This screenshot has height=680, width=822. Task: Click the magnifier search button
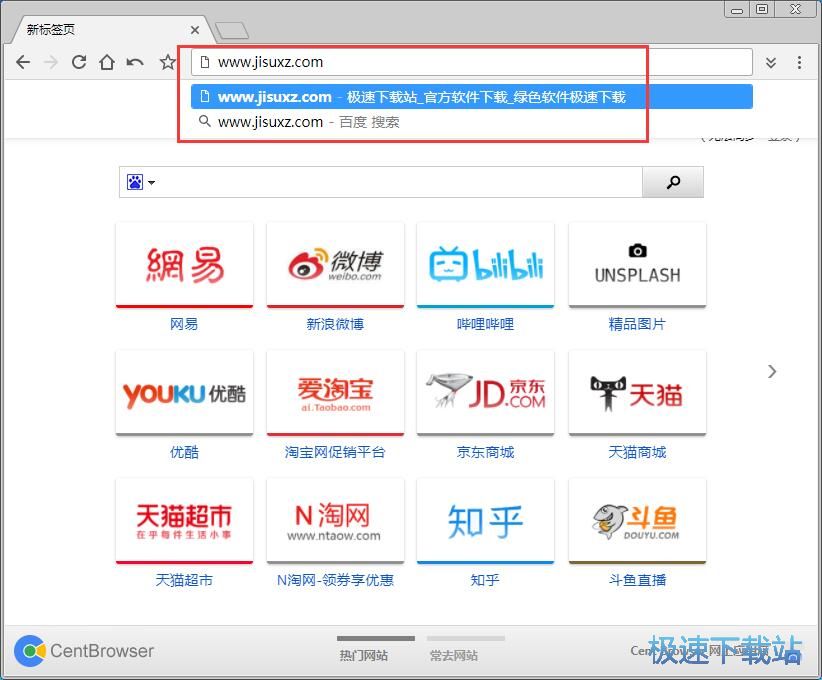coord(673,182)
